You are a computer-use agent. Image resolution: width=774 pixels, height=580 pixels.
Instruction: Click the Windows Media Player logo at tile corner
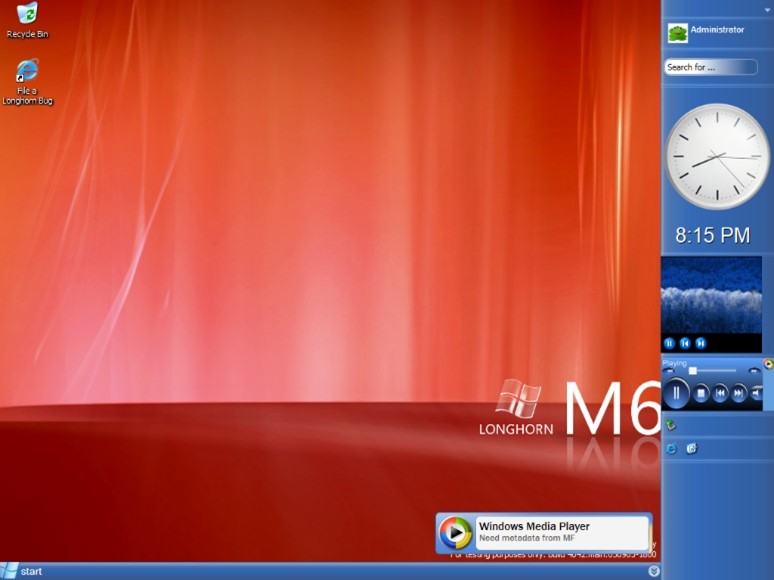coord(768,364)
